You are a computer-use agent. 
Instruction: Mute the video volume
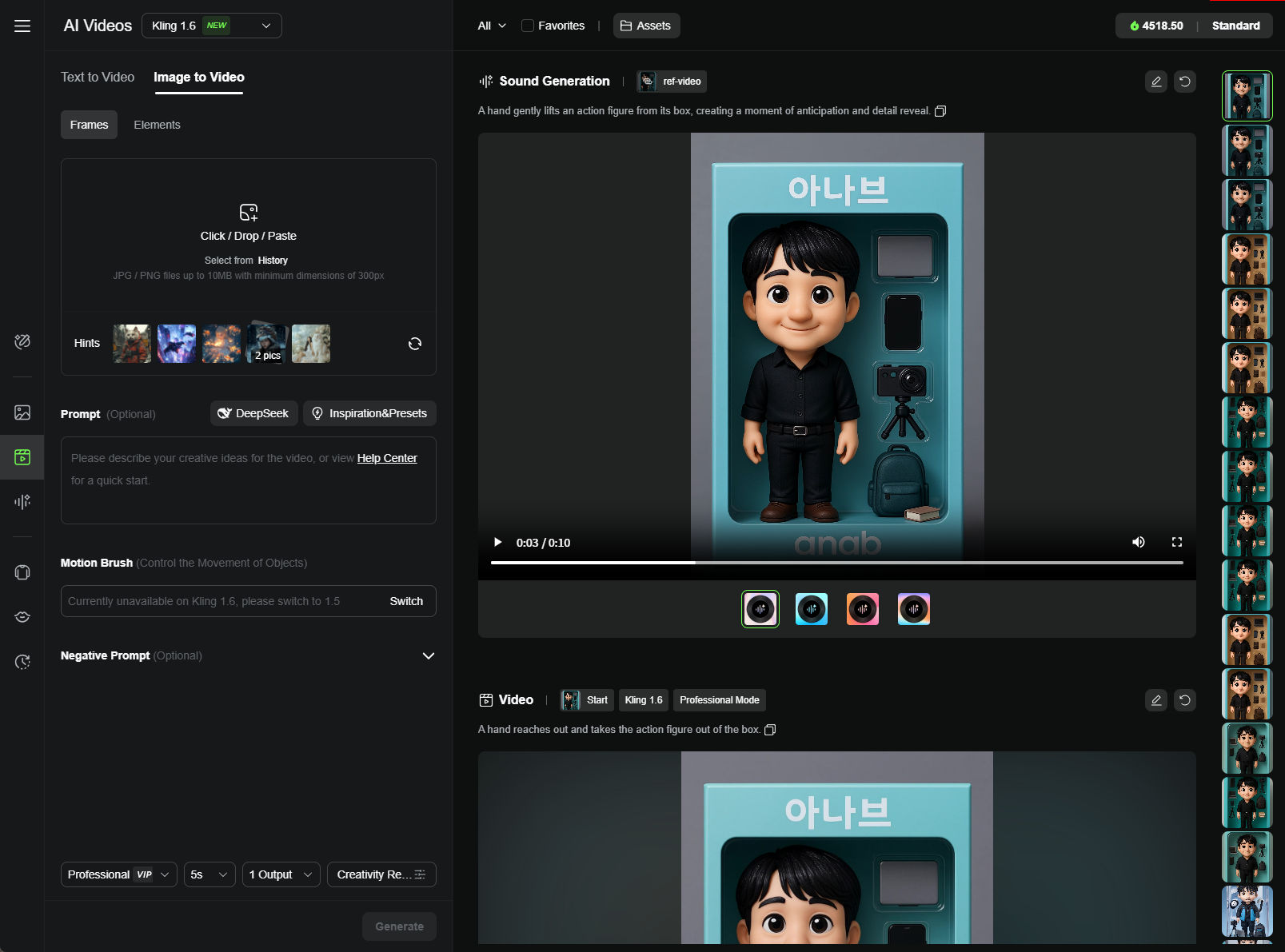pos(1139,542)
